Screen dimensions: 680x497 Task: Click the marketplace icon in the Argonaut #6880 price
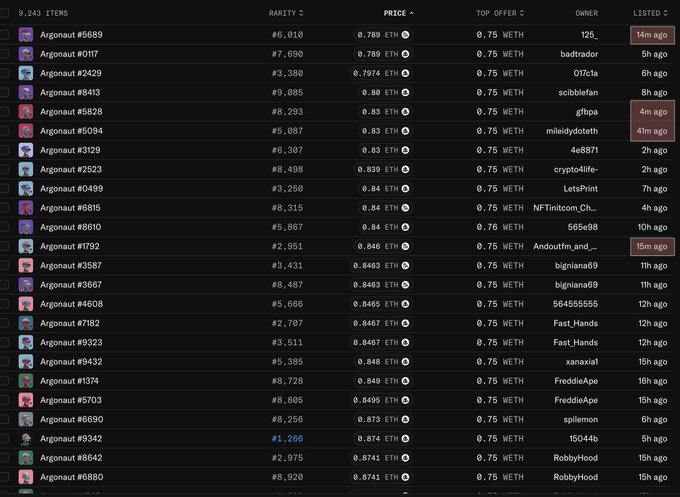pos(405,477)
